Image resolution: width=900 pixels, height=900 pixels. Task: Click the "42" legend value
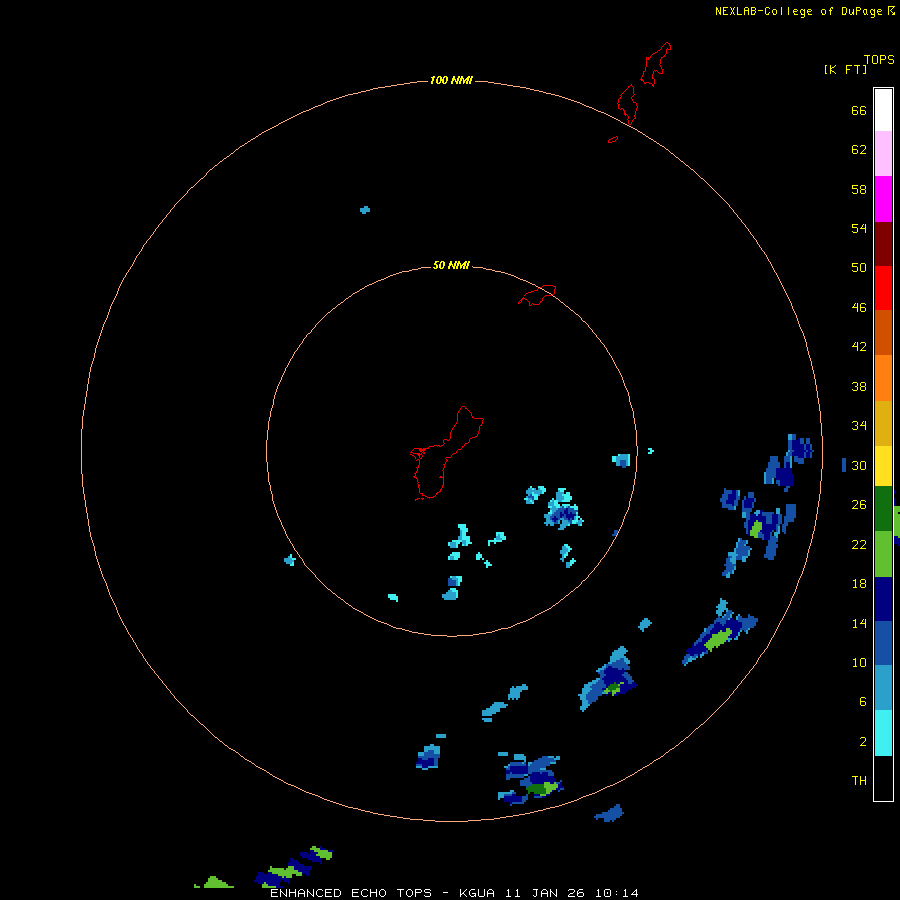tap(859, 347)
